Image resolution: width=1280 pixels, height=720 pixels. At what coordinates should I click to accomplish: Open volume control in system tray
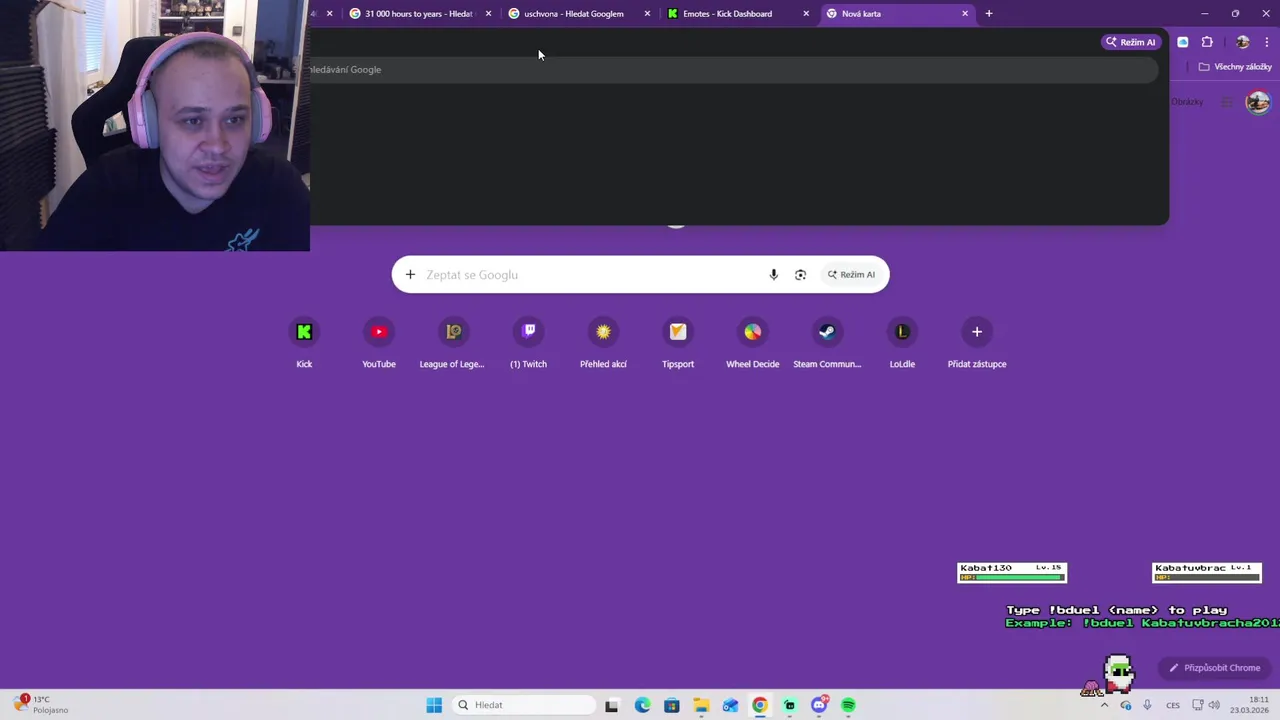[1215, 705]
